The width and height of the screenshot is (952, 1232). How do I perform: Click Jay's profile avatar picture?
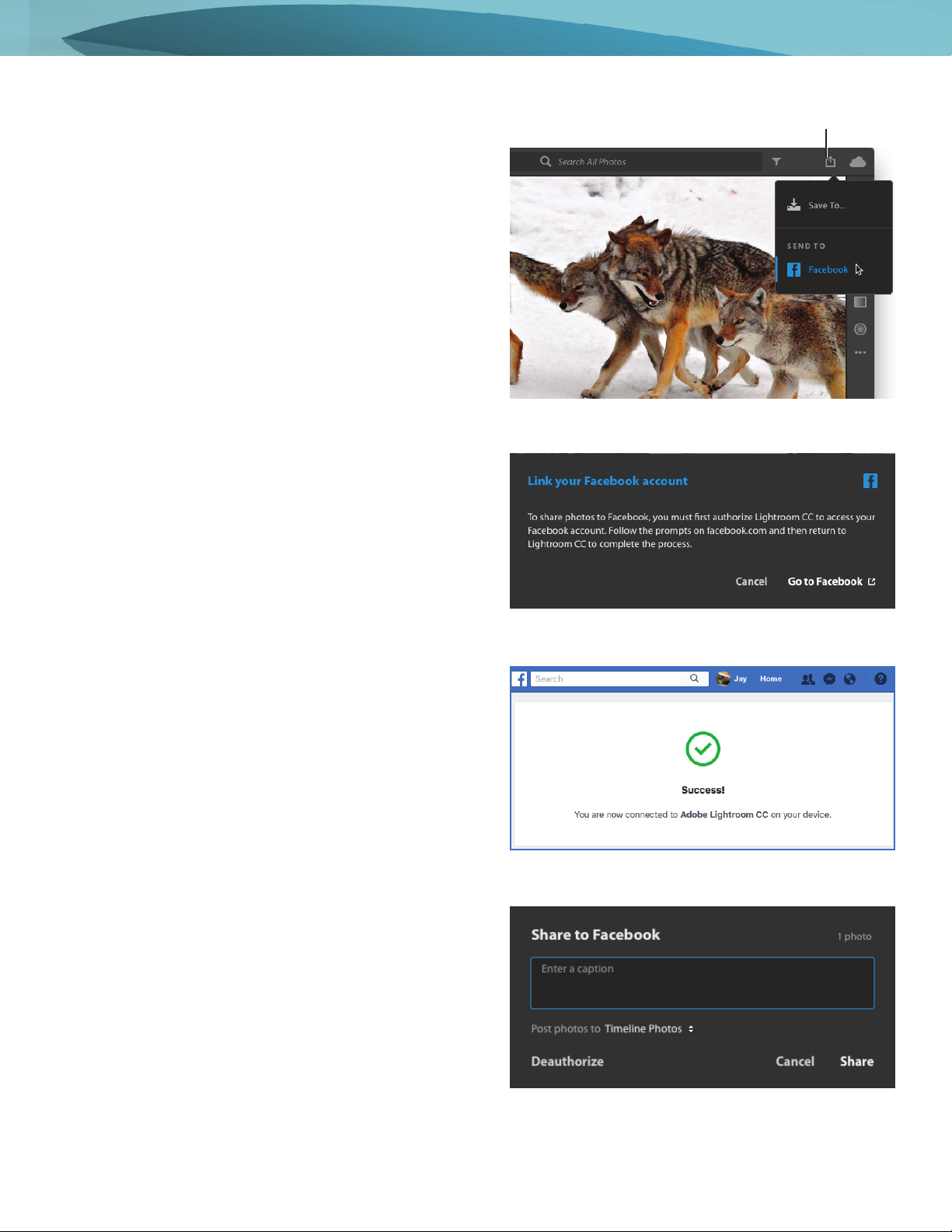point(724,679)
